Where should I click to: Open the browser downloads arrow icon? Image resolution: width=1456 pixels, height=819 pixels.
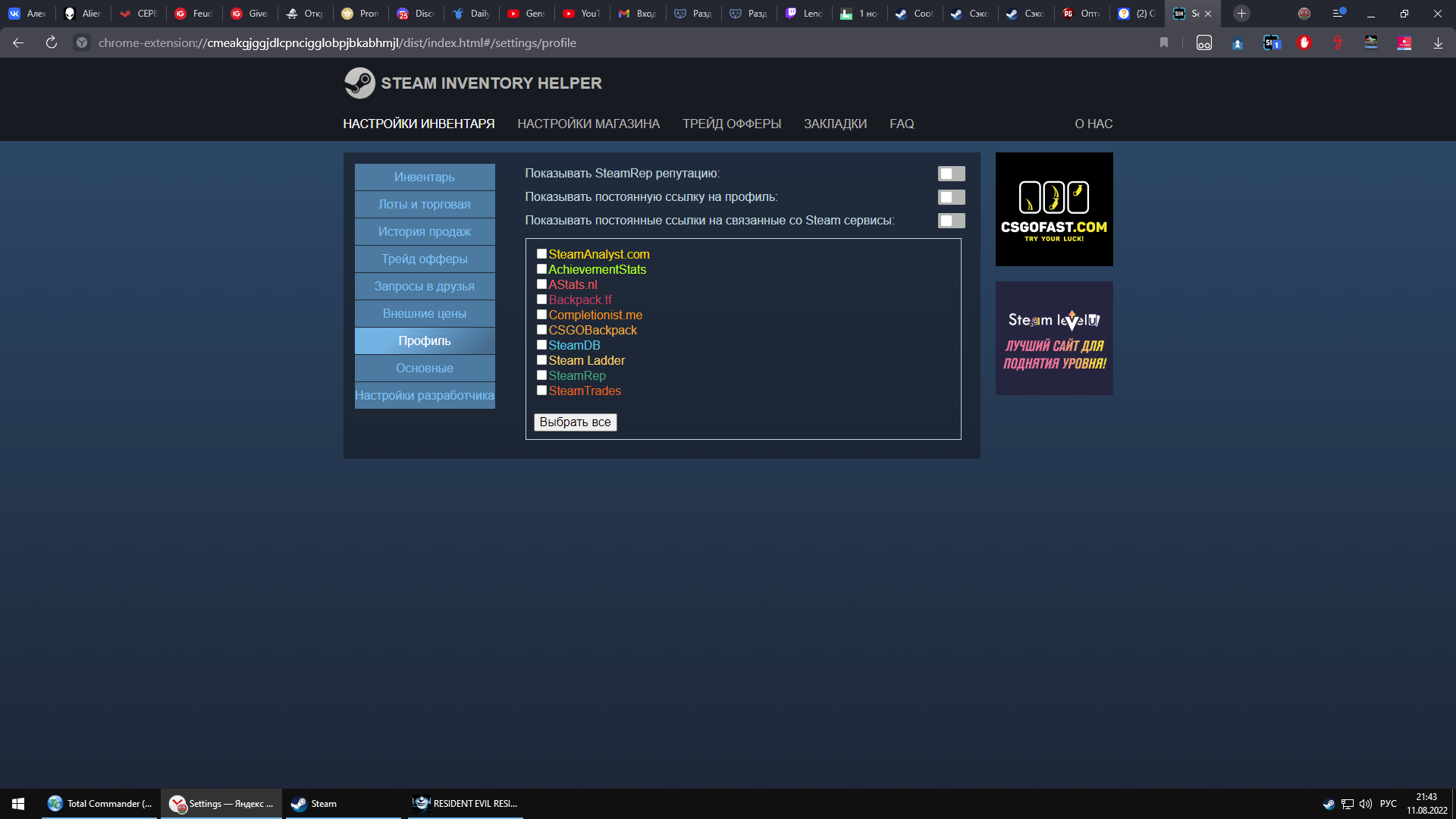pyautogui.click(x=1438, y=43)
